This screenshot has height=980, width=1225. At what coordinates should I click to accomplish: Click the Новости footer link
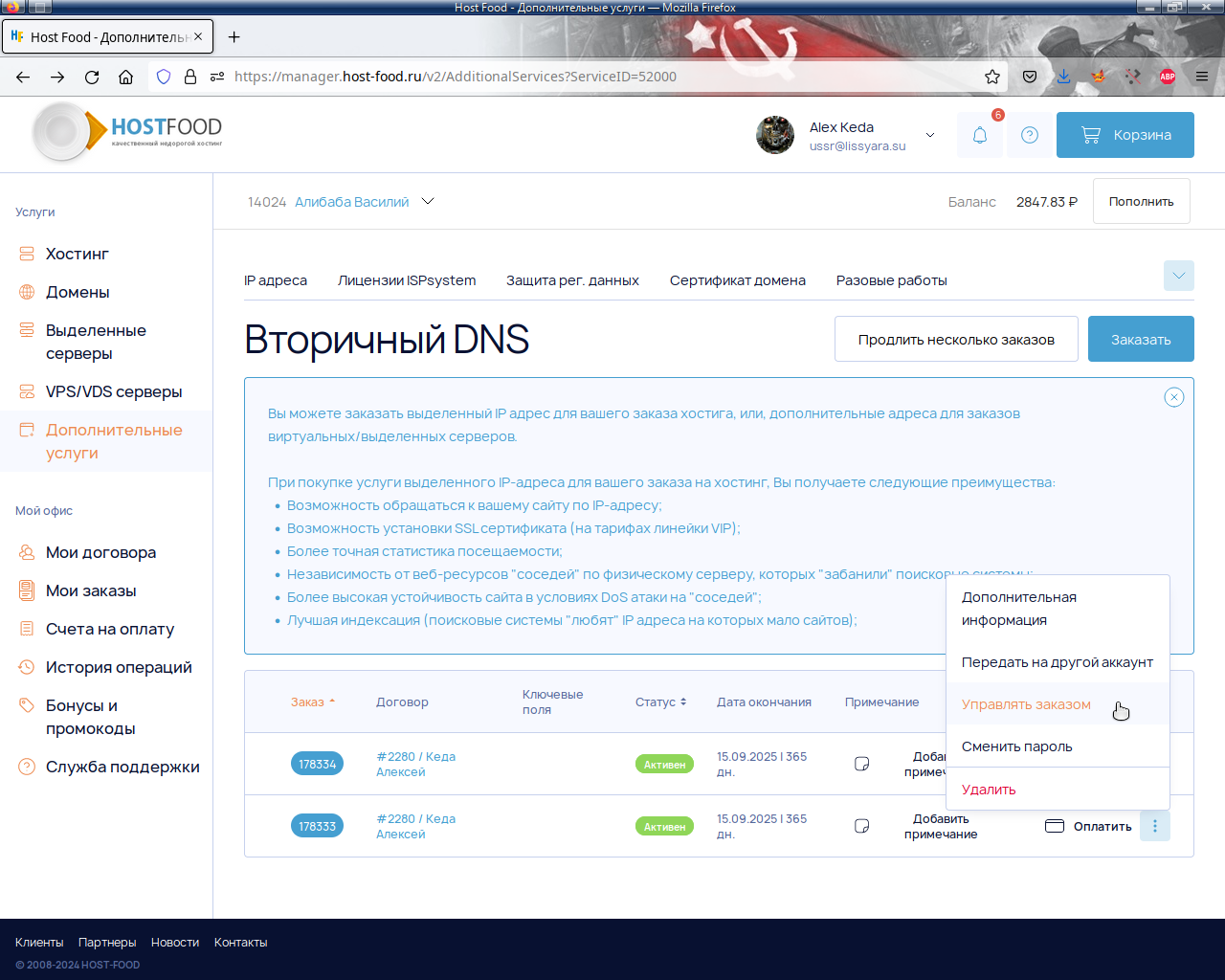point(175,943)
